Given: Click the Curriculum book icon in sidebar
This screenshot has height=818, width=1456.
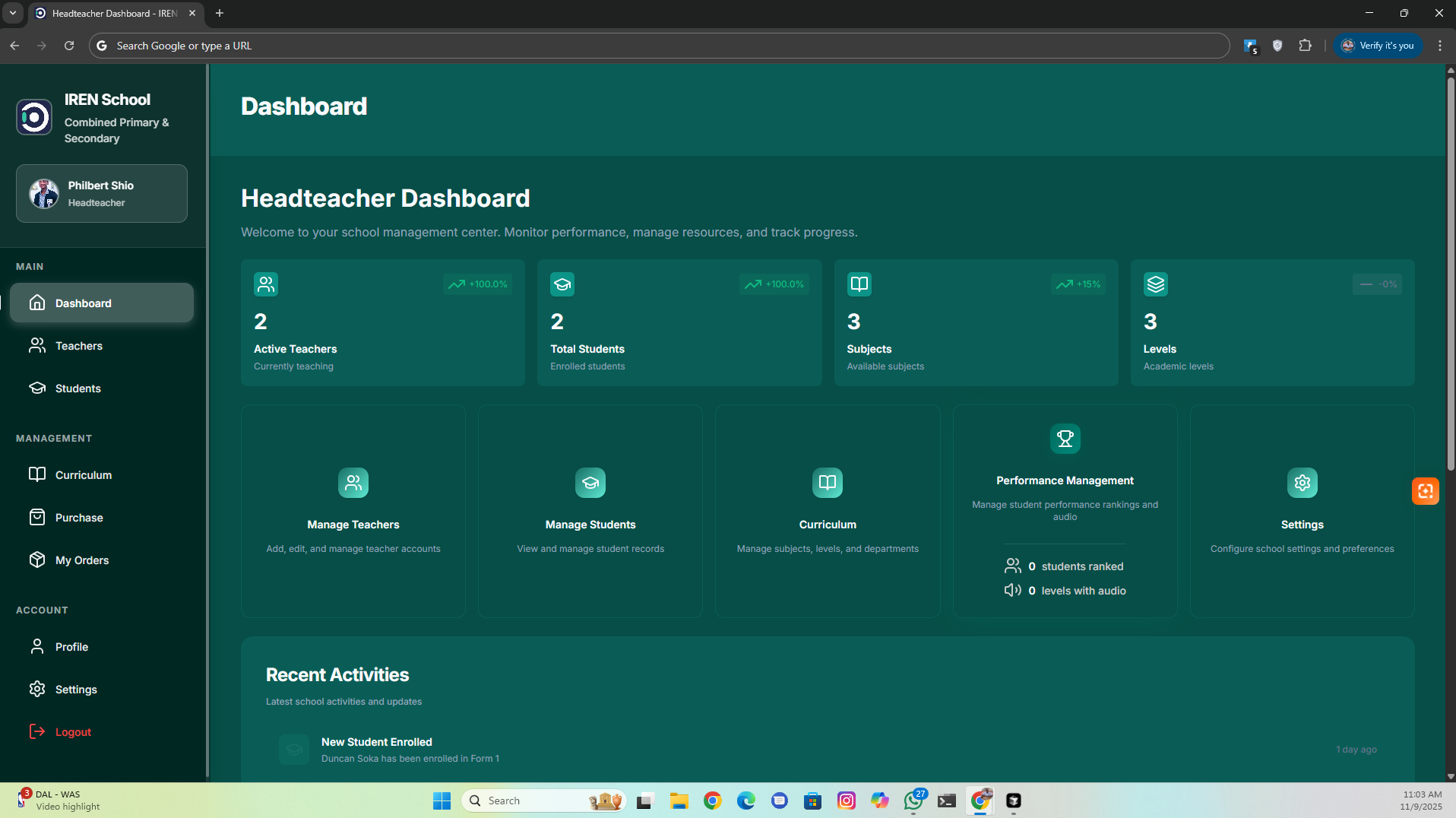Looking at the screenshot, I should coord(38,474).
